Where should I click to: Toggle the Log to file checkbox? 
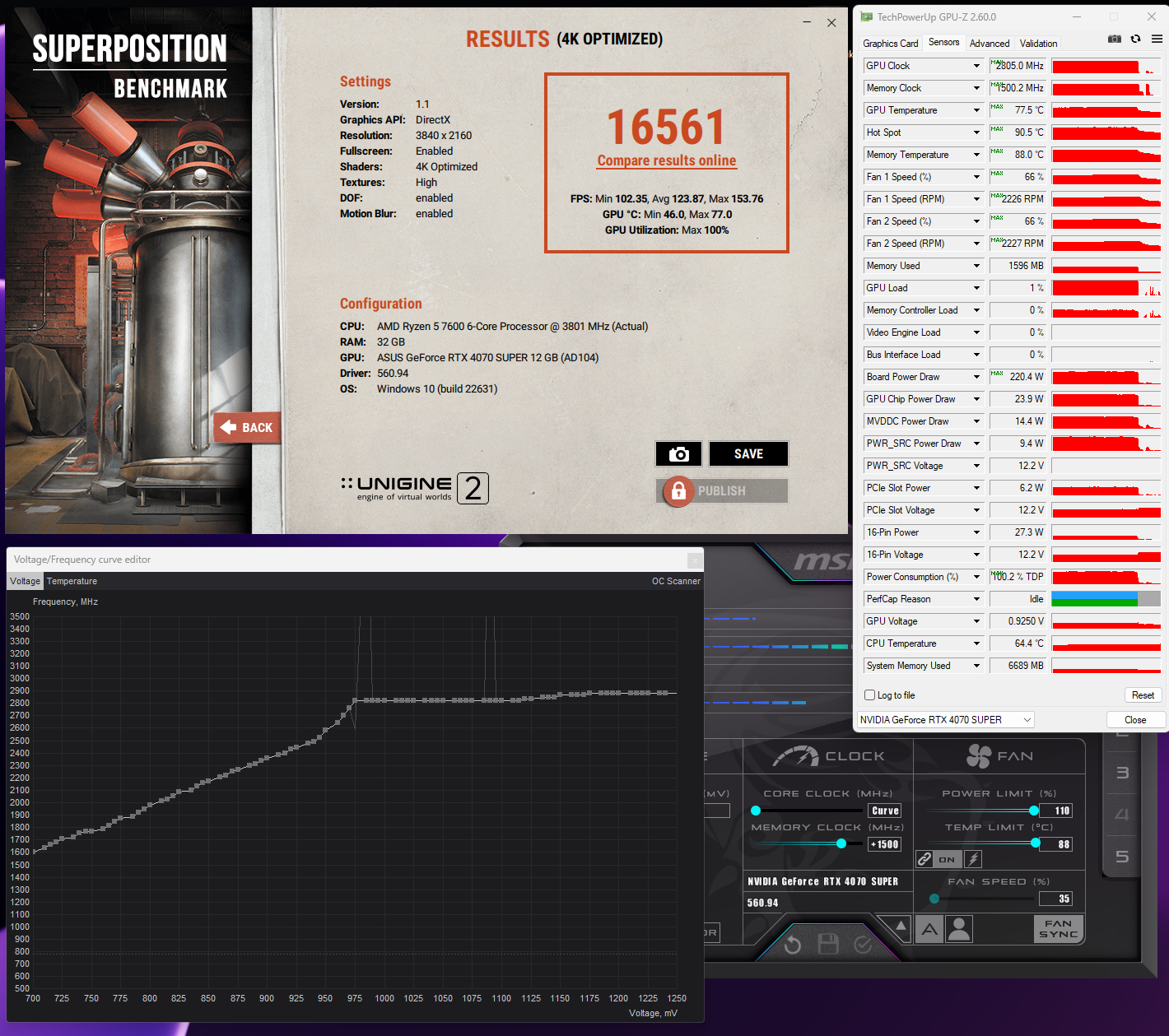tap(869, 695)
